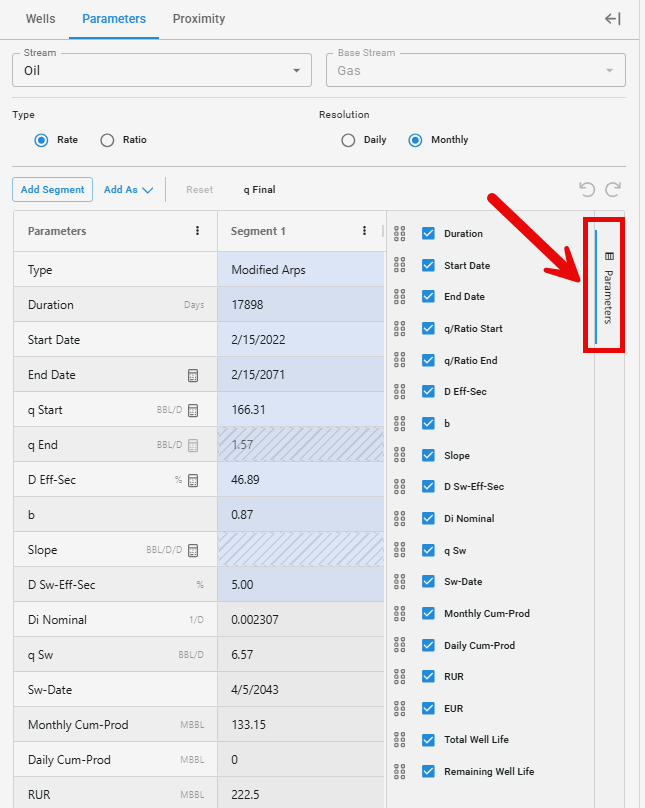Click the drag handle next to Duration

(x=400, y=234)
